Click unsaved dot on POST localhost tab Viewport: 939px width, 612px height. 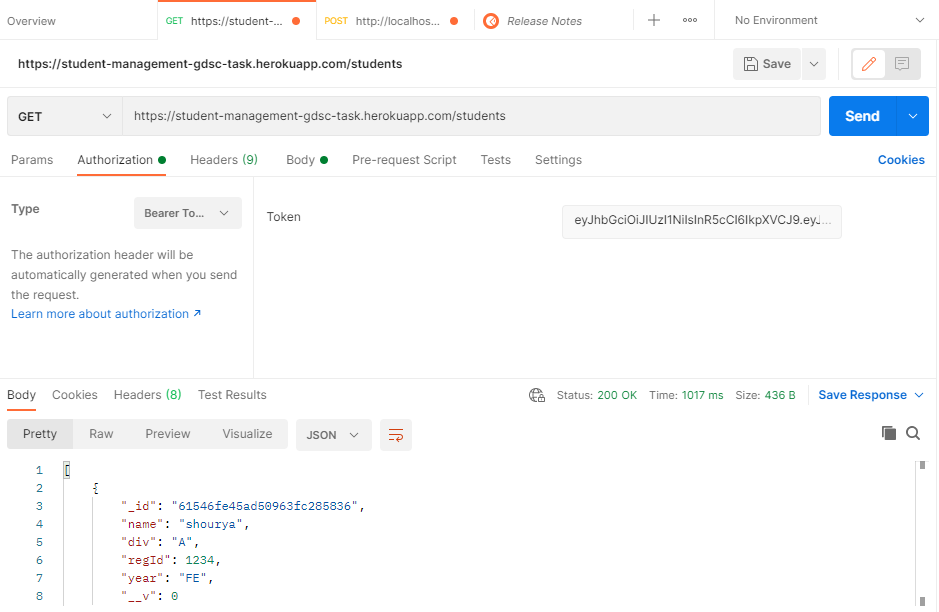coord(454,21)
